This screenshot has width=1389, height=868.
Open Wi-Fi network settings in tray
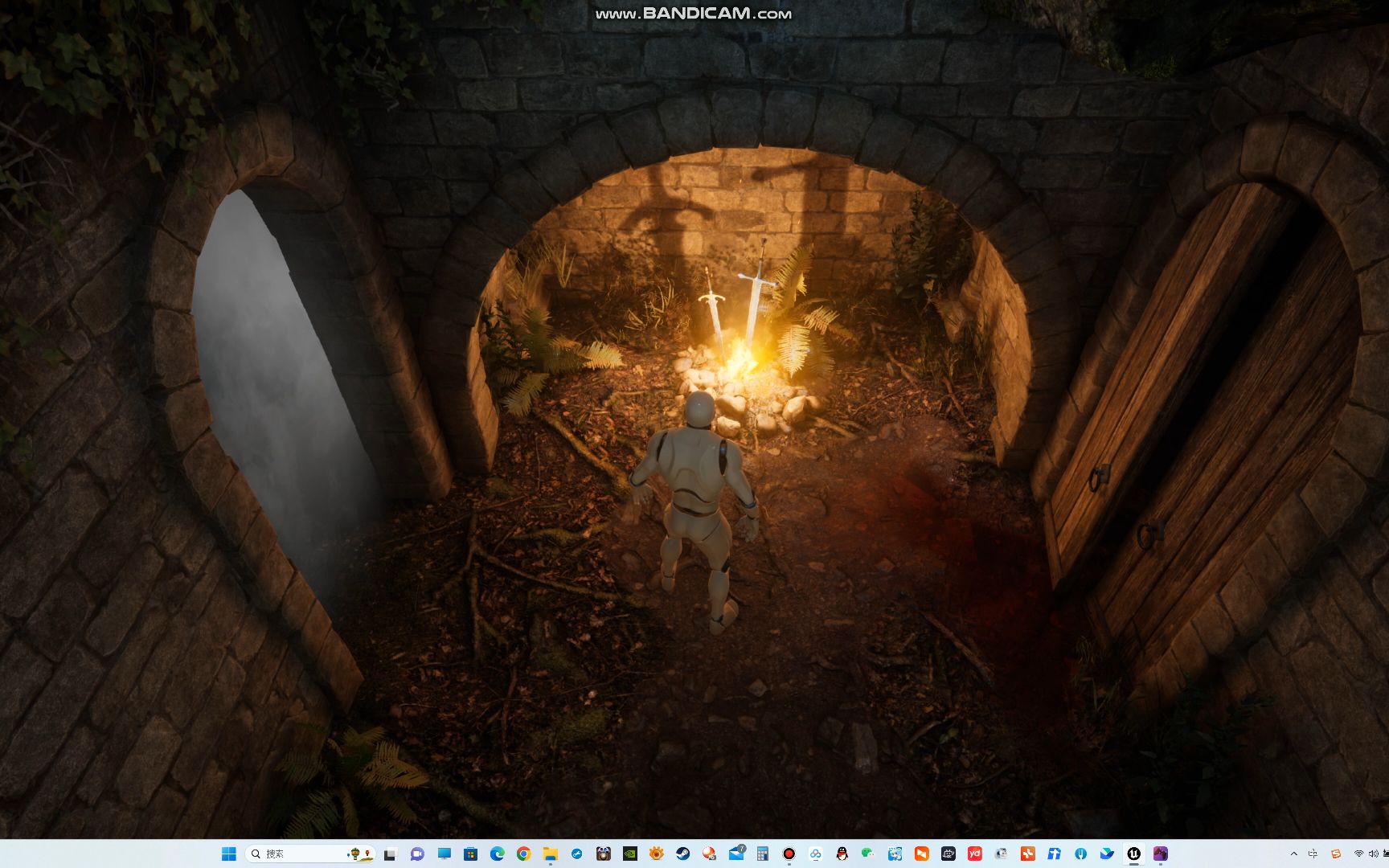1358,854
